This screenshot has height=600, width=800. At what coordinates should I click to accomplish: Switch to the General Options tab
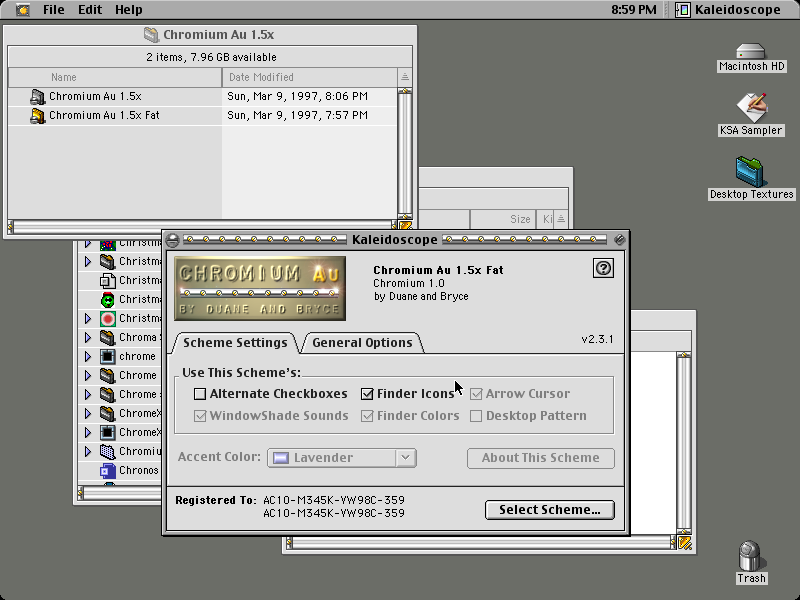tap(362, 342)
